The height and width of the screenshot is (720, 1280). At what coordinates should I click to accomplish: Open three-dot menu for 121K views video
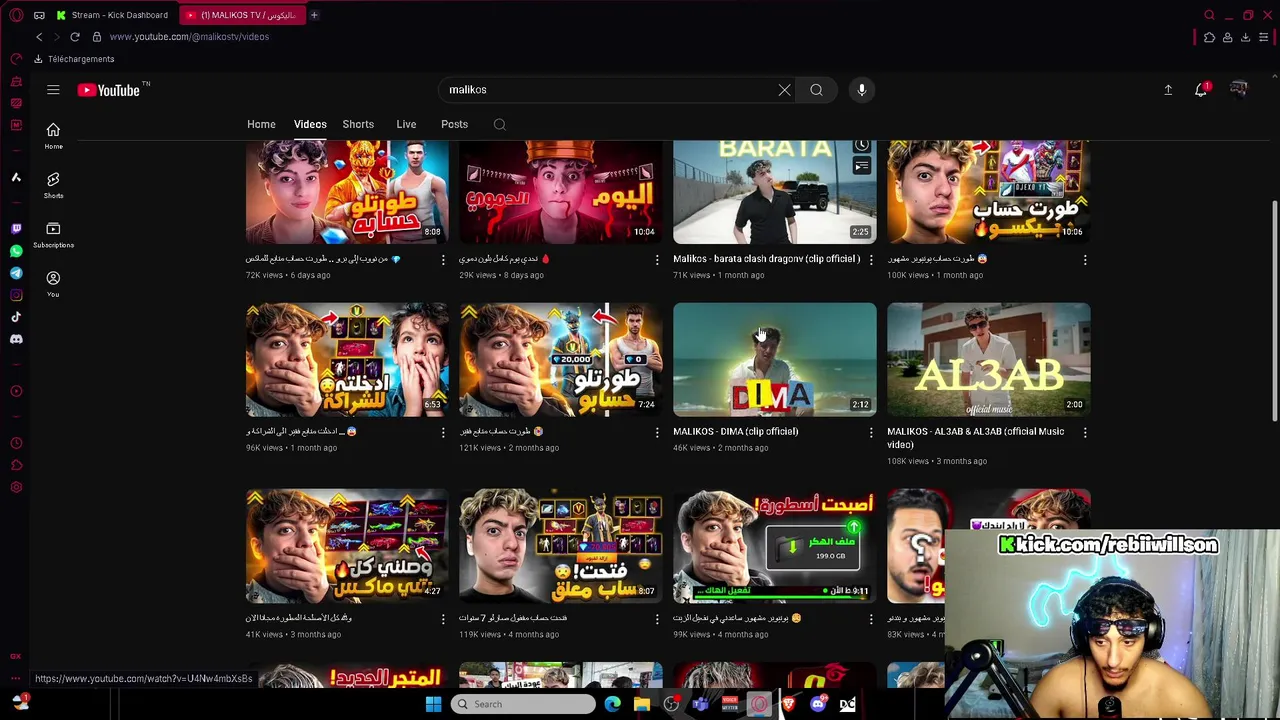[657, 433]
